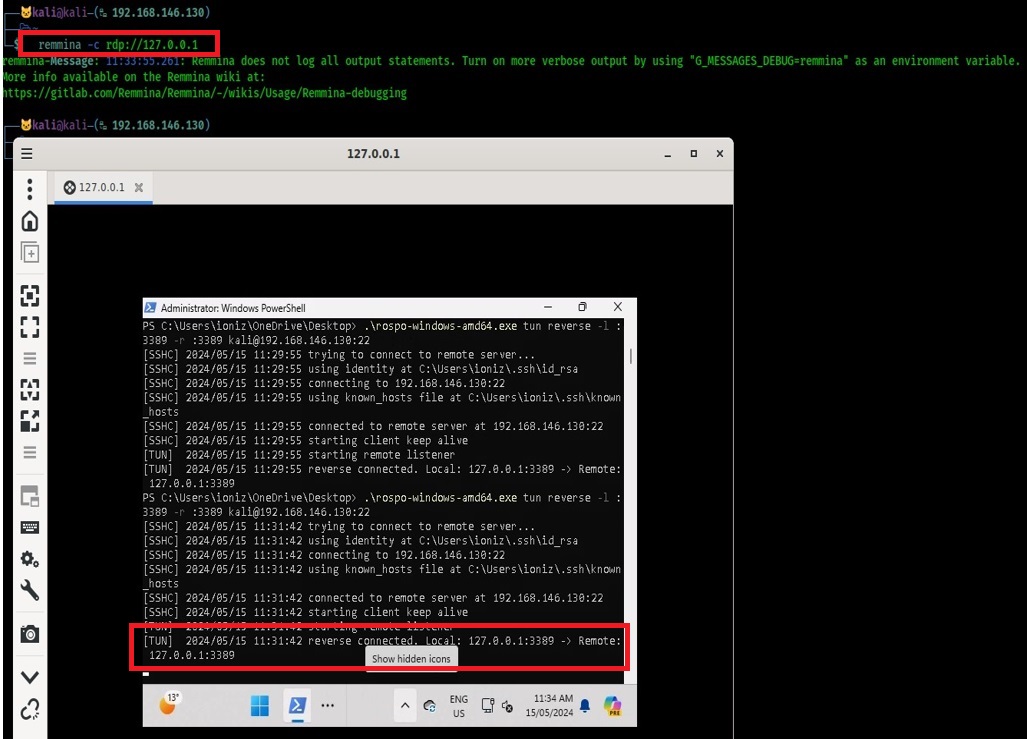The height and width of the screenshot is (739, 1028).
Task: Click the home icon in Remmina sidebar
Action: (x=30, y=221)
